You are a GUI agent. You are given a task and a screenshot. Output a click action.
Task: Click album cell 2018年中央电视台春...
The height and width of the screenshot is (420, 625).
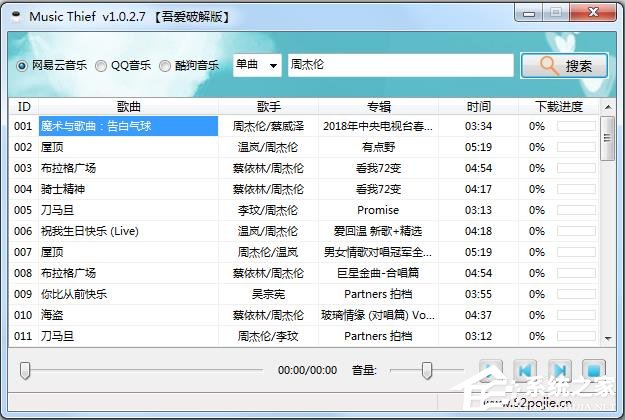378,126
